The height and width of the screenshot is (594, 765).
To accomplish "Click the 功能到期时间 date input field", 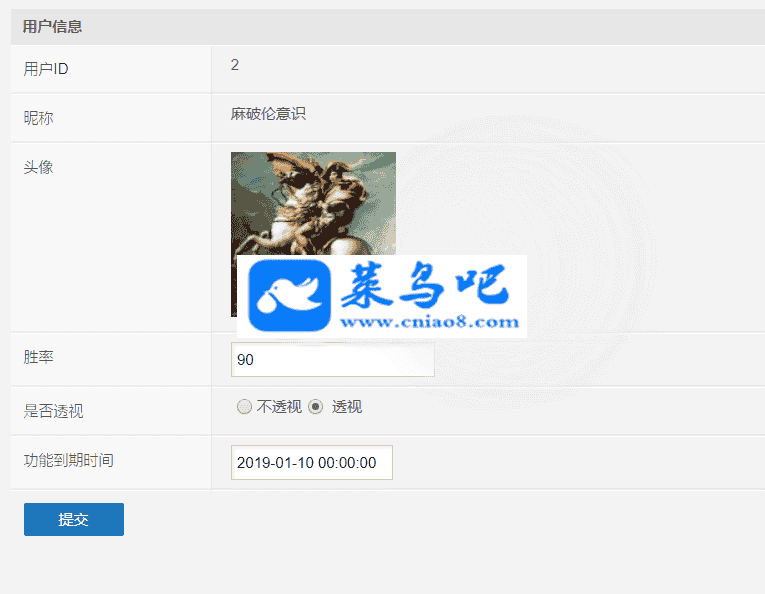I will tap(312, 462).
